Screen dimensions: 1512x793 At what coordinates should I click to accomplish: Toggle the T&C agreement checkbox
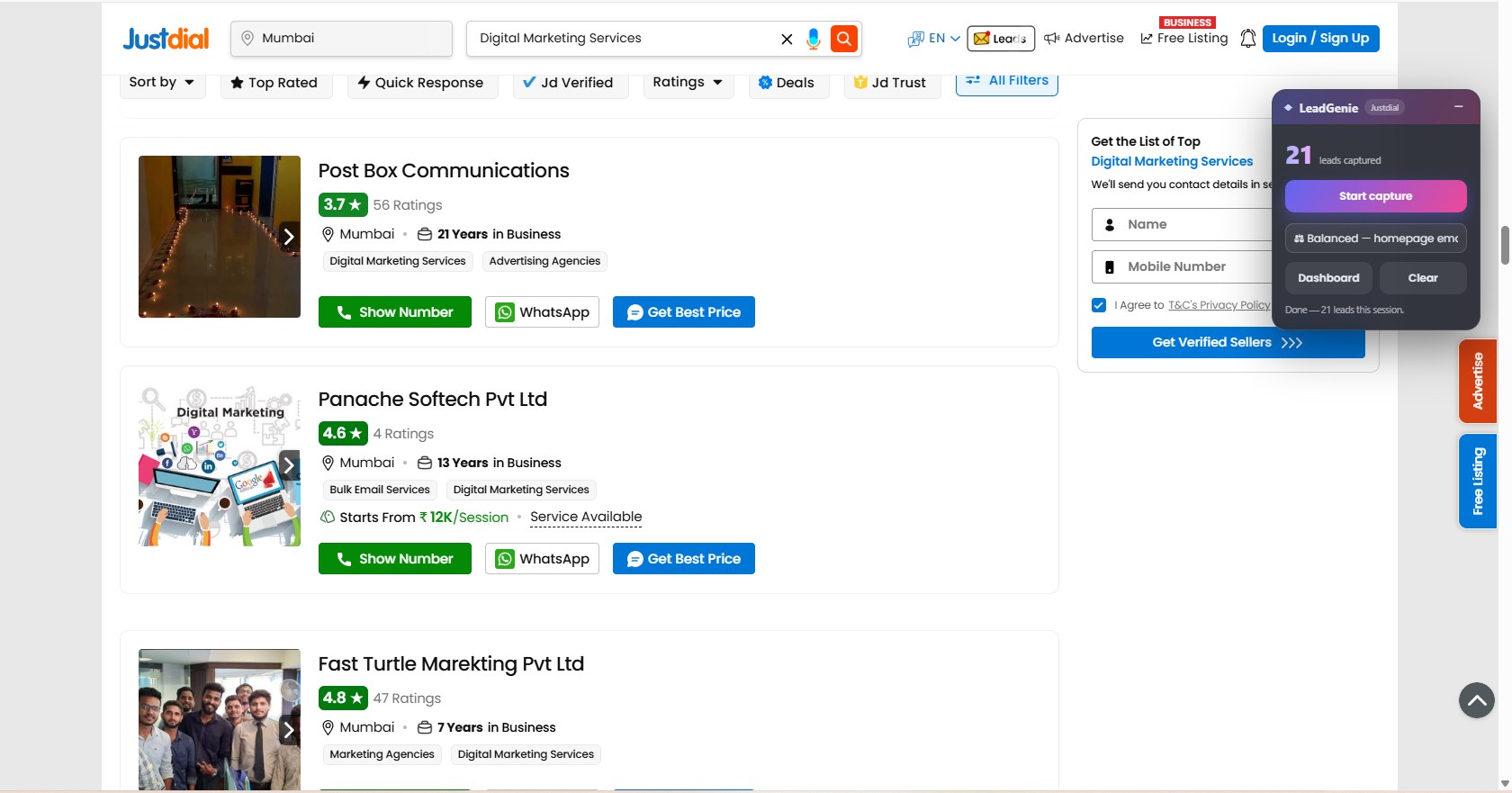tap(1099, 305)
